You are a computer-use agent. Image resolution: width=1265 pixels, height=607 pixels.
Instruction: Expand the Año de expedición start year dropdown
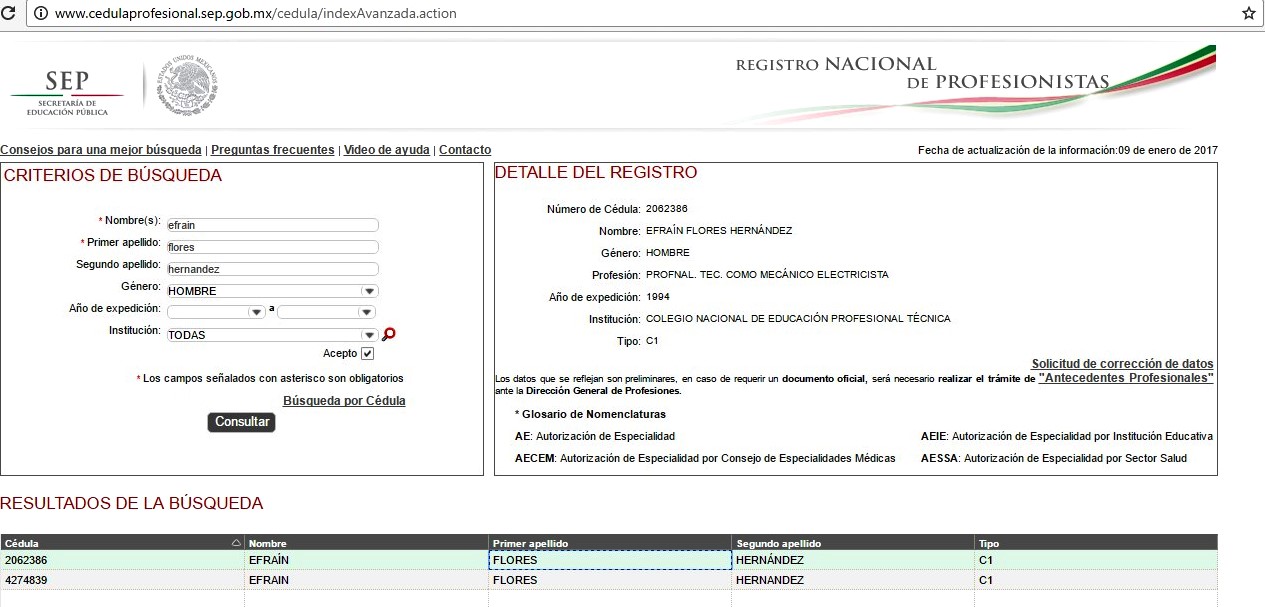click(256, 312)
